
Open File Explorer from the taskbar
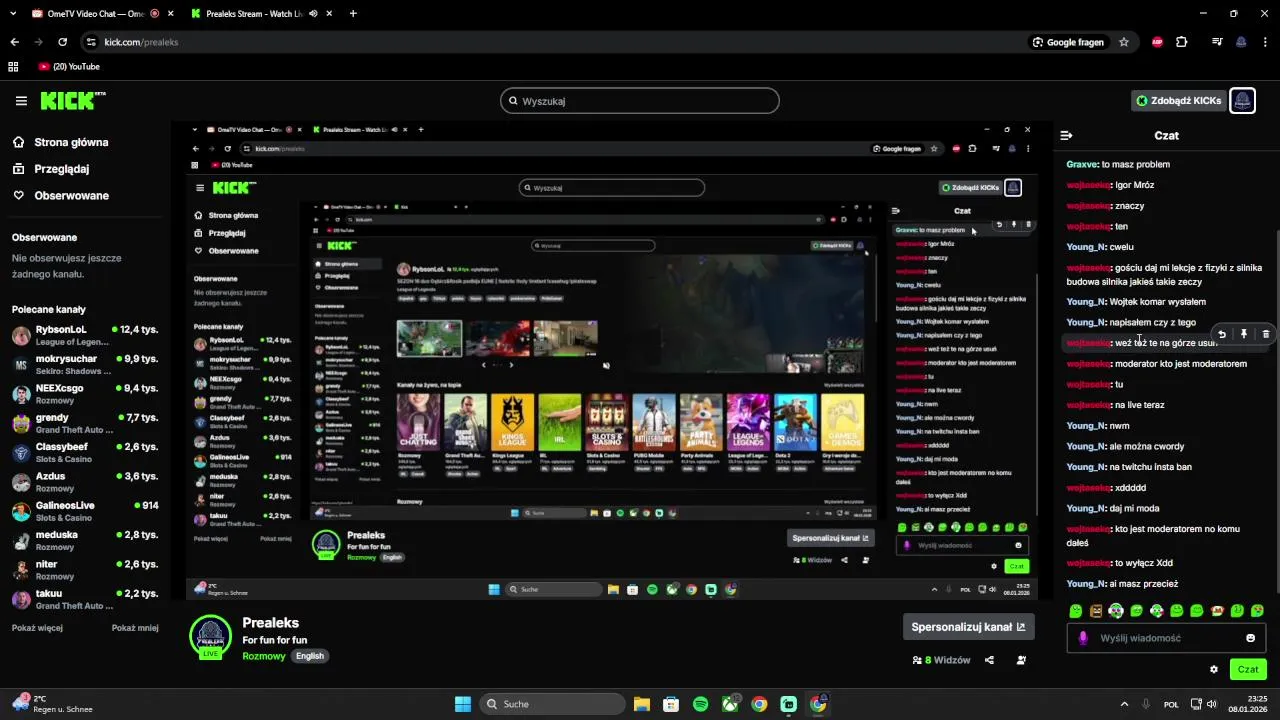(641, 704)
